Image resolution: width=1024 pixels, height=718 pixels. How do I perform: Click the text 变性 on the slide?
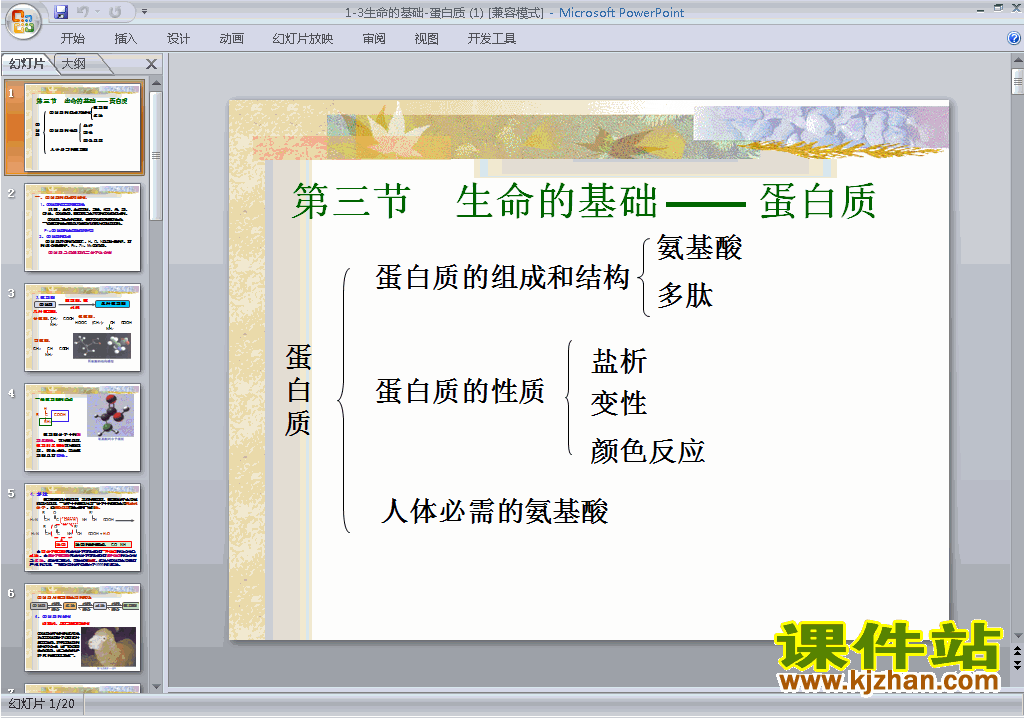(619, 403)
